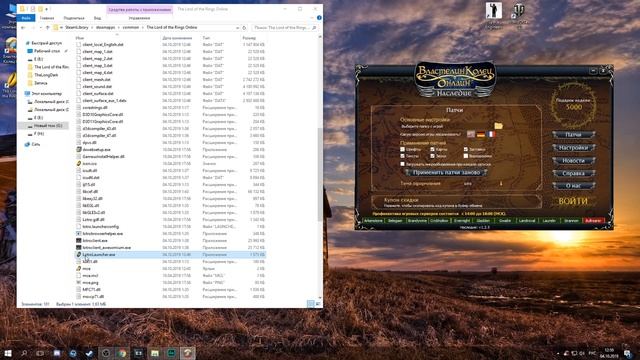
Task: Expand chevron after steamapps in address bar
Action: (118, 28)
